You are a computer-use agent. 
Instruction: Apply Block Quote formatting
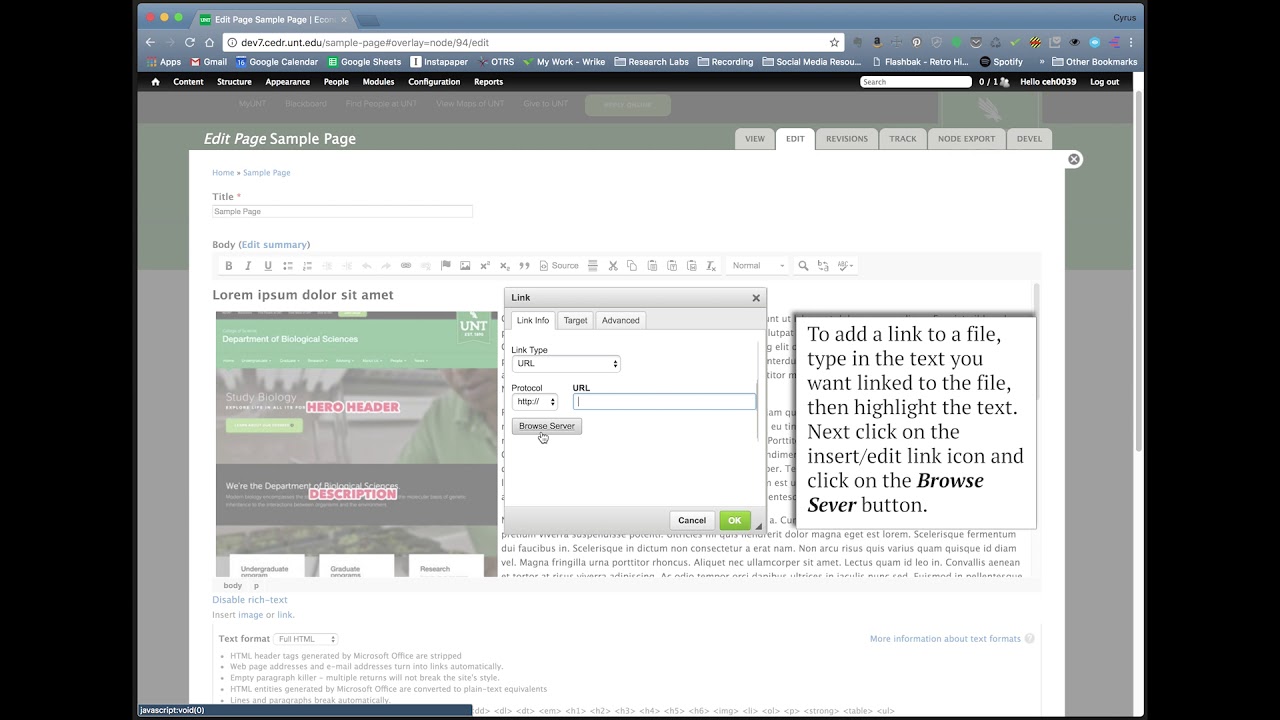(524, 266)
